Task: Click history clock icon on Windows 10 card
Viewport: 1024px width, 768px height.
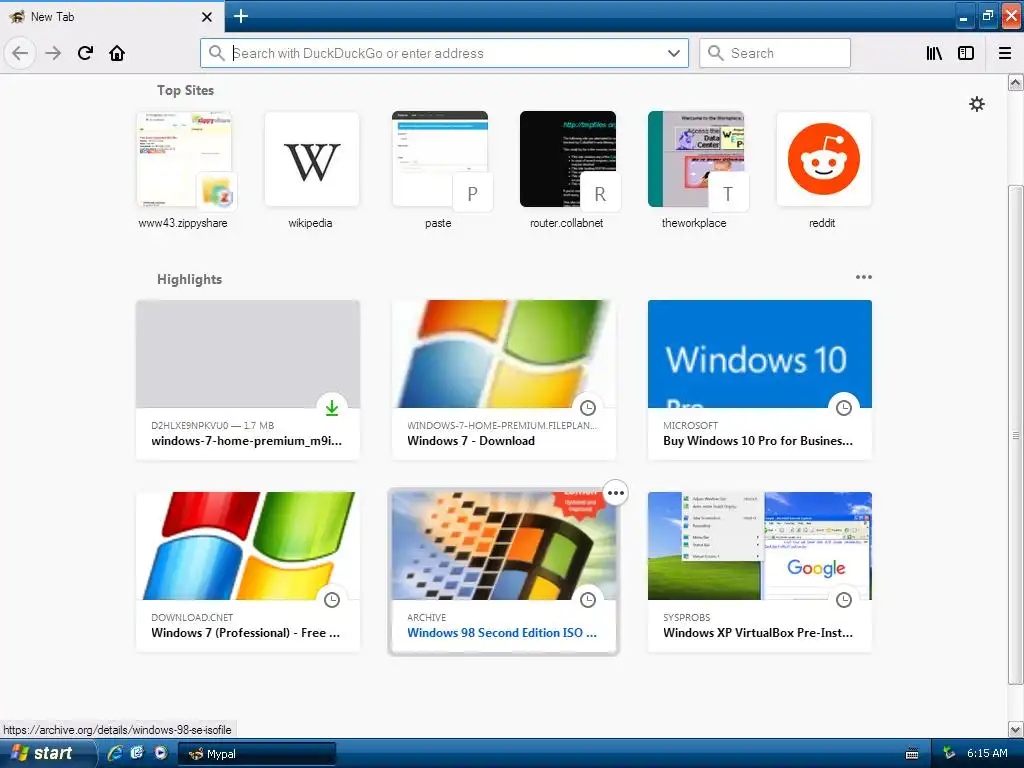Action: coord(844,408)
